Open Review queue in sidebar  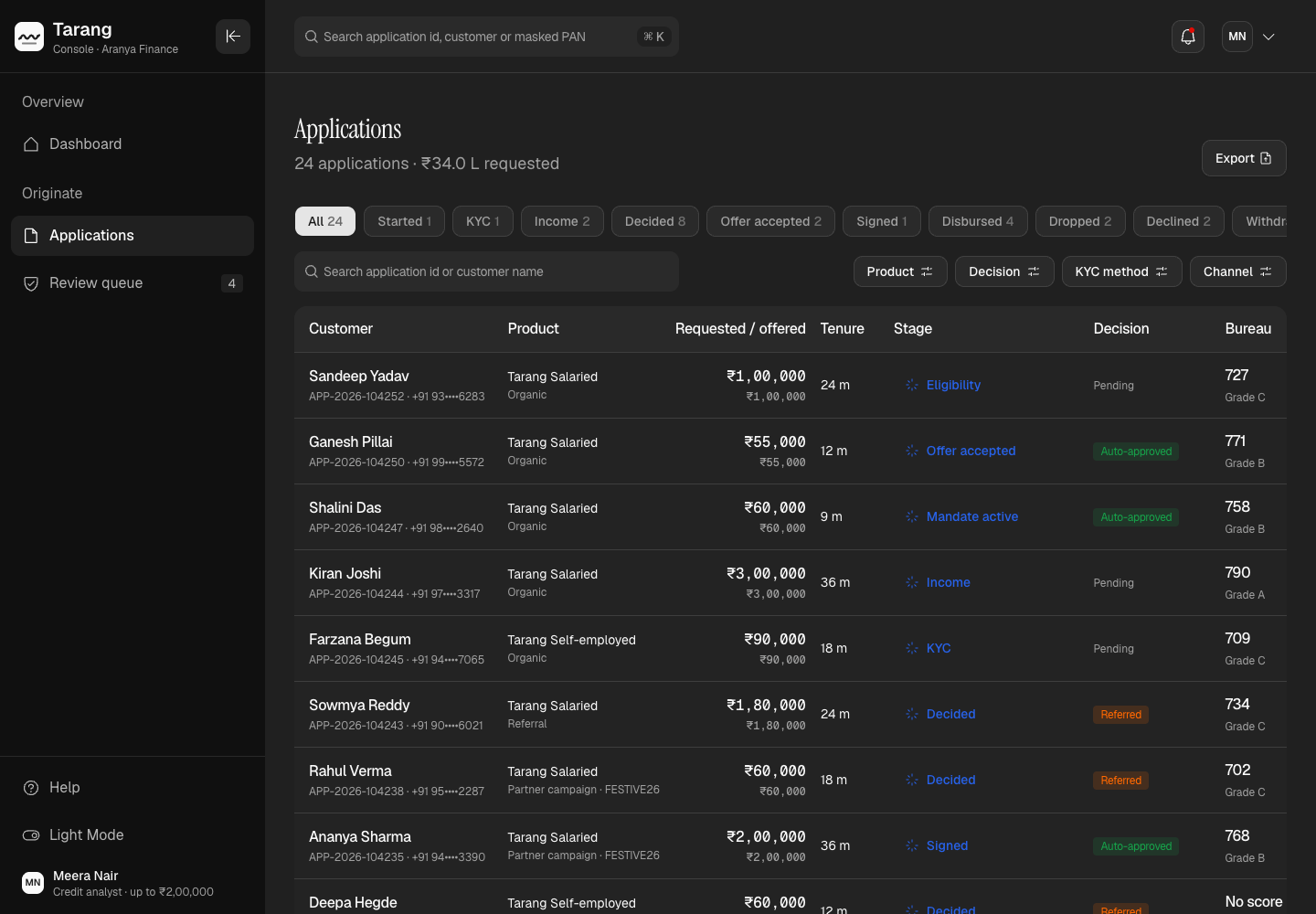tap(133, 283)
